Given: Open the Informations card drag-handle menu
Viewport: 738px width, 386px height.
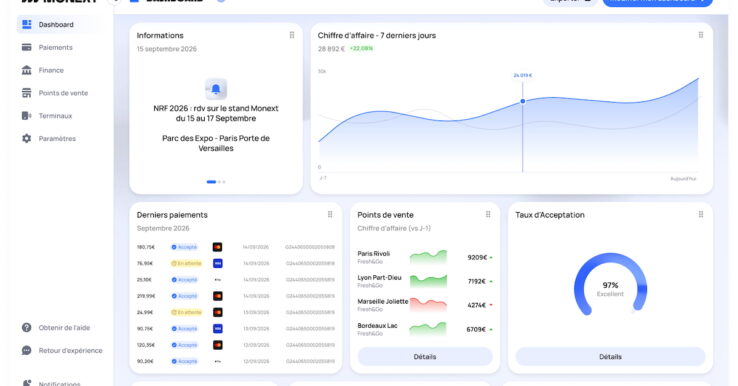Looking at the screenshot, I should (x=292, y=35).
